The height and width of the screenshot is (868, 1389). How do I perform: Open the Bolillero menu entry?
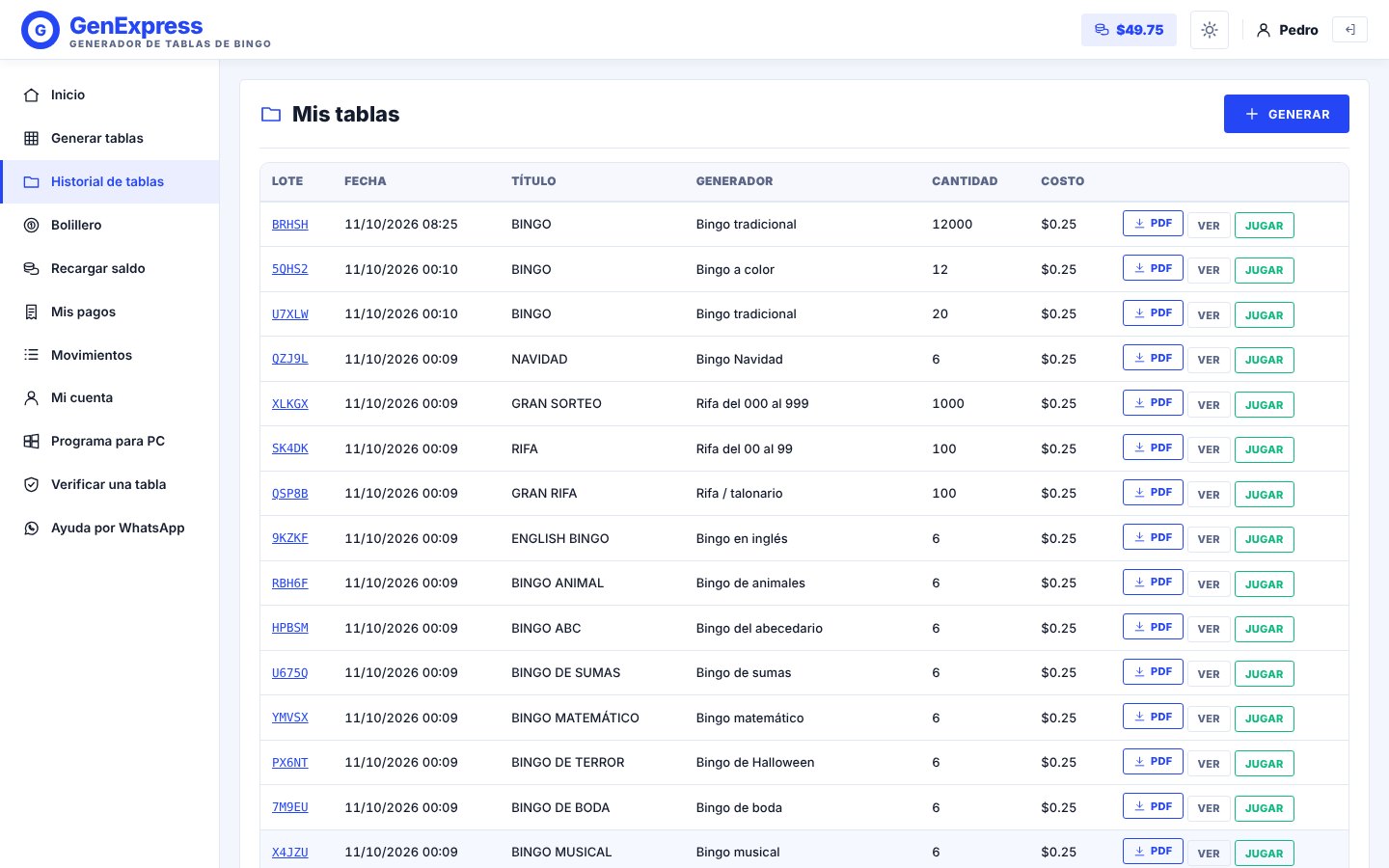[x=110, y=225]
